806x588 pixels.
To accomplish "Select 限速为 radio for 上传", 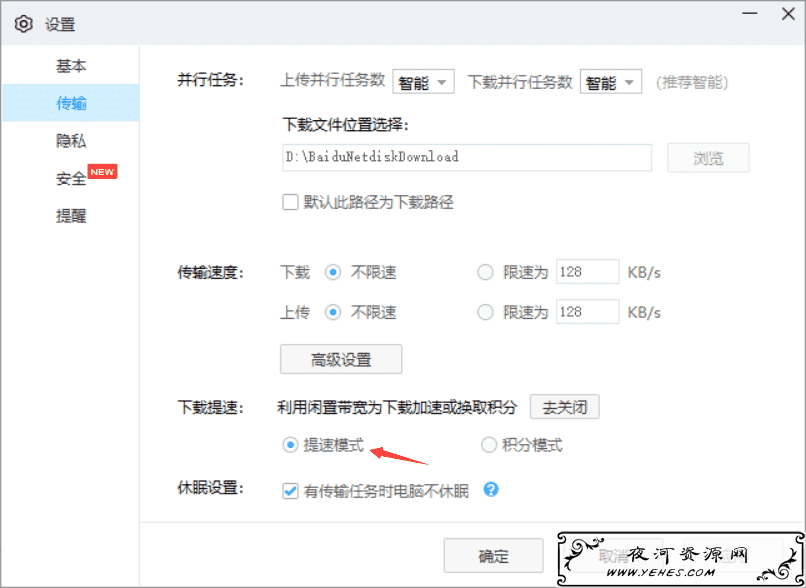I will (485, 312).
